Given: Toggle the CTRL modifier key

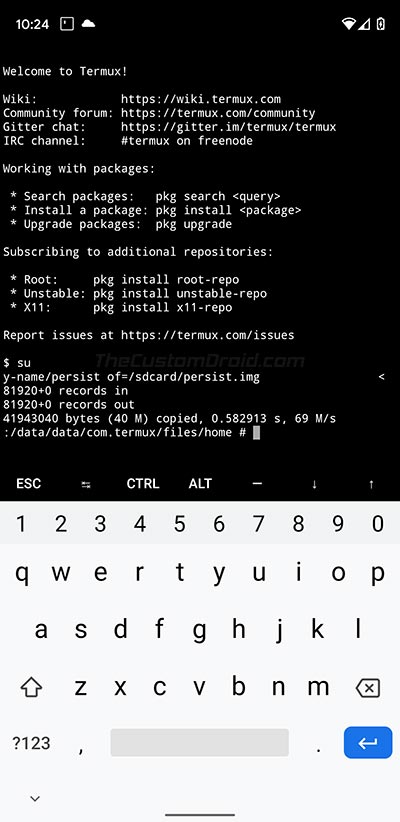Looking at the screenshot, I should pyautogui.click(x=143, y=483).
